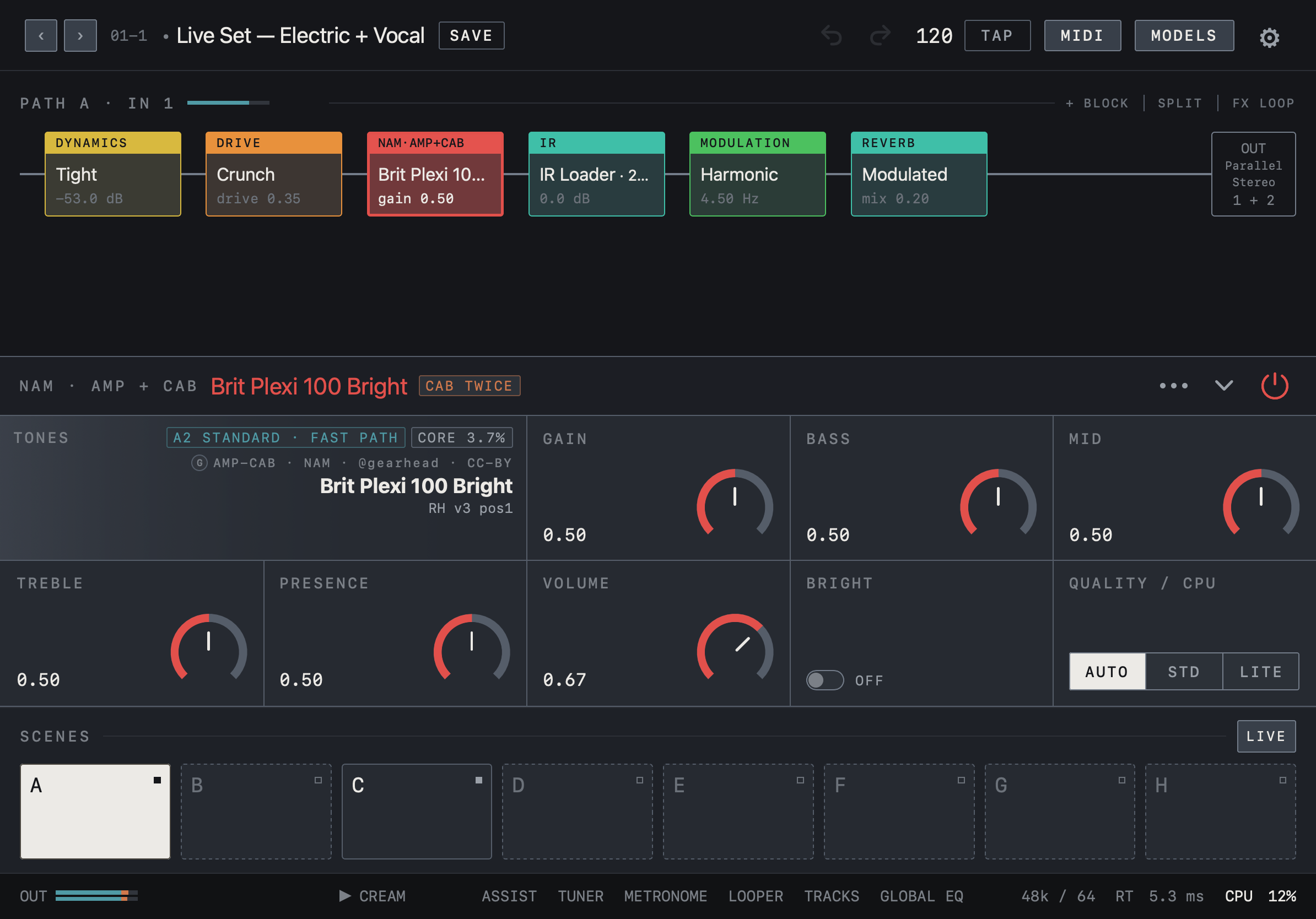Viewport: 1316px width, 919px height.
Task: Toggle the Scene C marker square
Action: tap(478, 780)
